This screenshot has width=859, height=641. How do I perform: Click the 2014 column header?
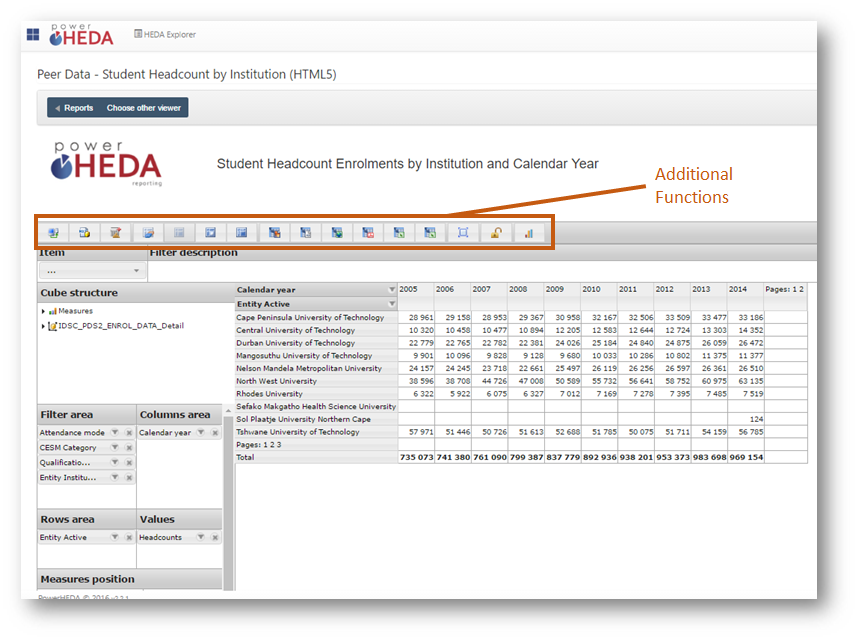(737, 289)
